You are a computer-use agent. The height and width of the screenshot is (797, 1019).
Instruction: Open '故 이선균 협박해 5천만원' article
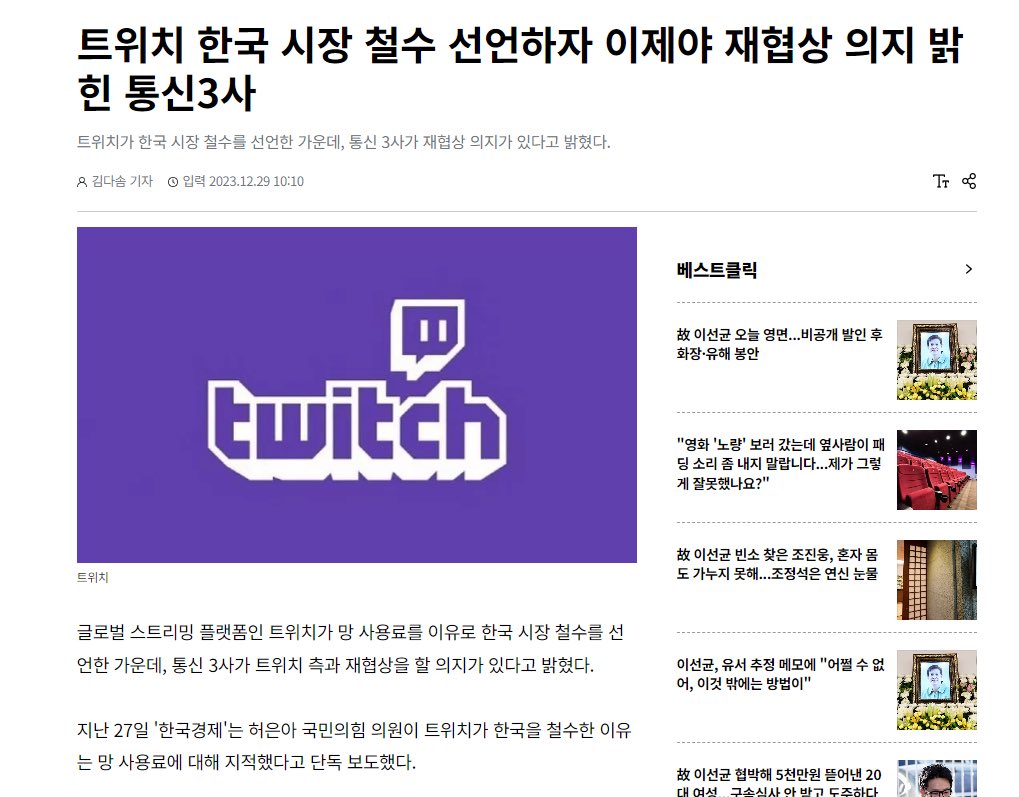779,782
